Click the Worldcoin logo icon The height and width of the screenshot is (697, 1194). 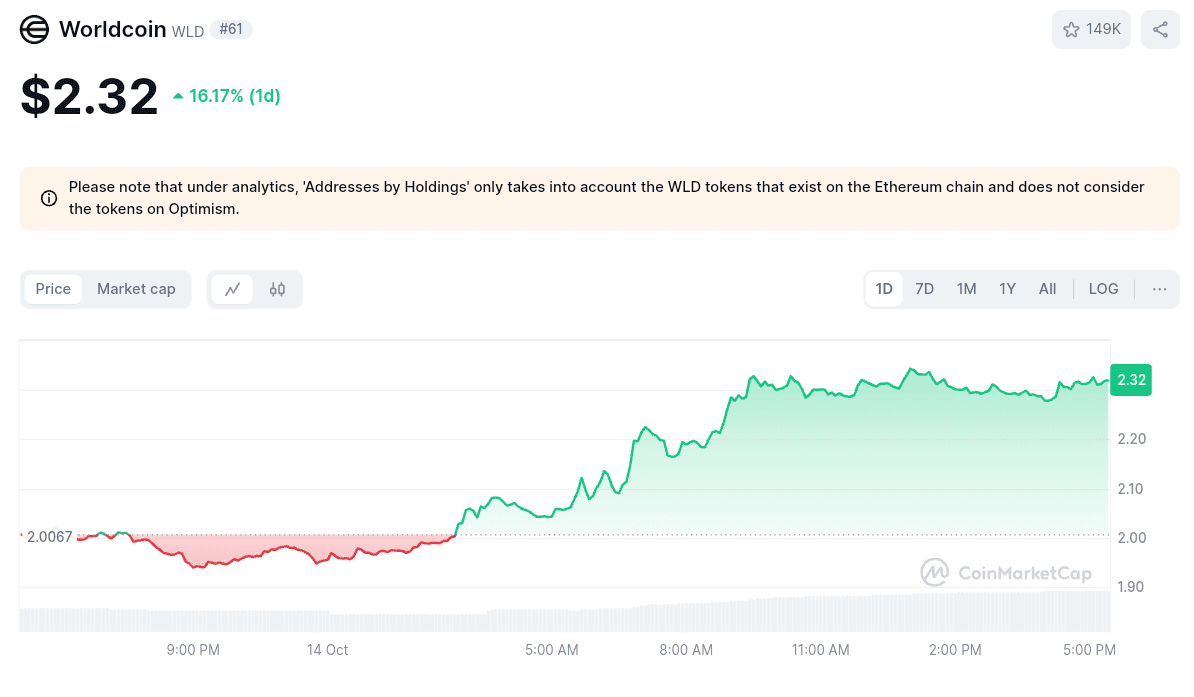click(x=33, y=29)
